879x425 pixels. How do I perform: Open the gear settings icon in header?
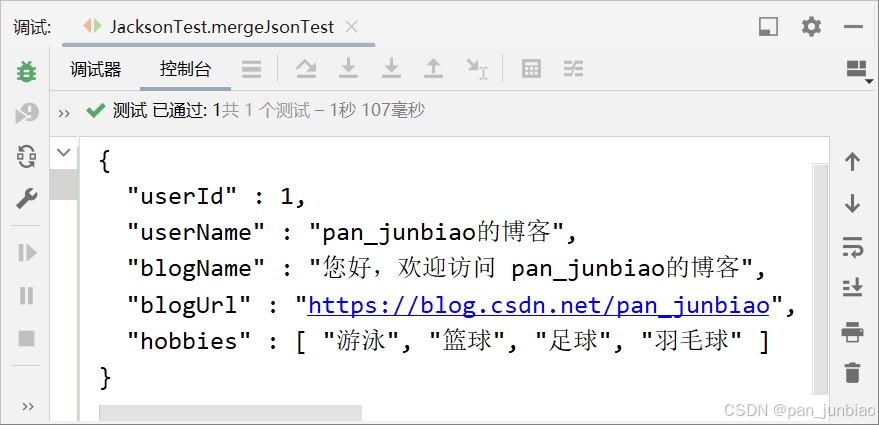tap(811, 26)
